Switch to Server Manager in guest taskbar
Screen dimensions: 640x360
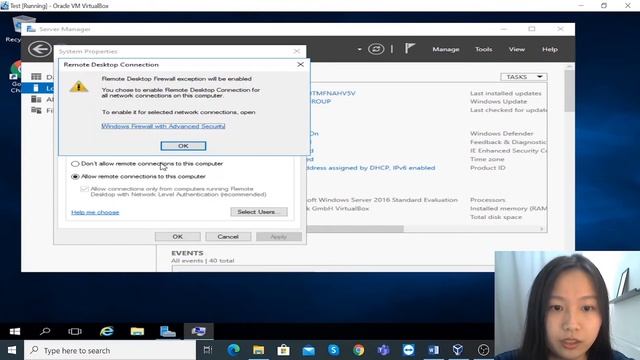pyautogui.click(x=168, y=331)
